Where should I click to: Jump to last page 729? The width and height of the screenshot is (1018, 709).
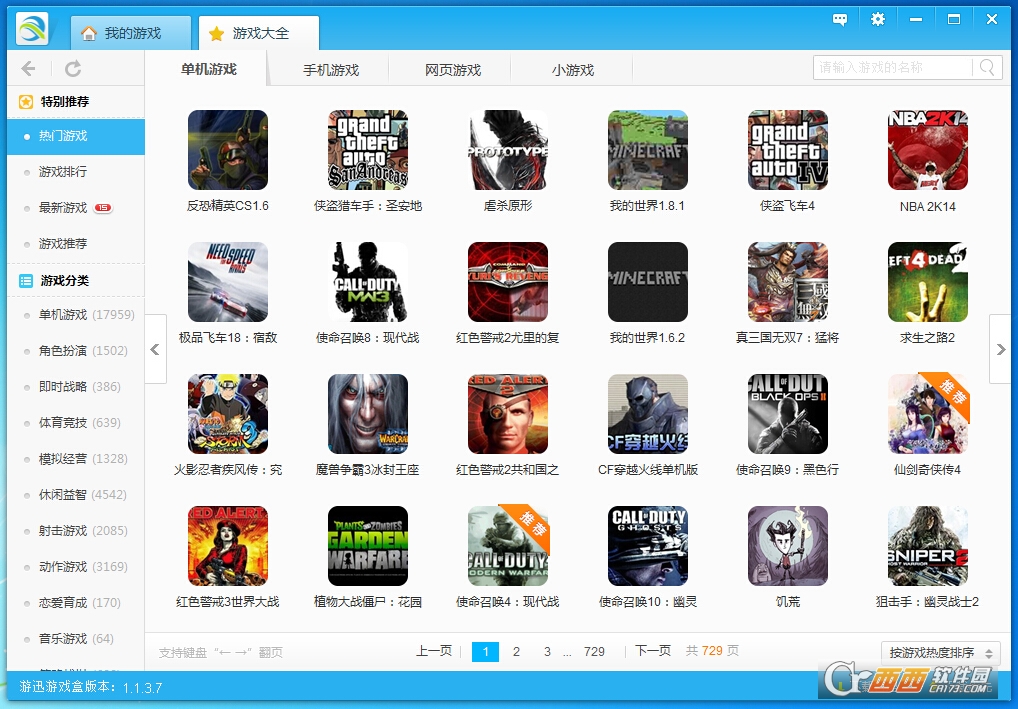click(x=594, y=652)
